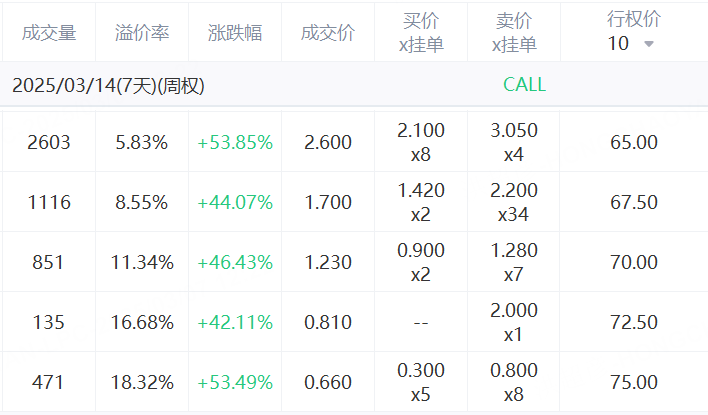This screenshot has height=415, width=708.
Task: Click the bid price 2.100 x8
Action: click(x=421, y=142)
